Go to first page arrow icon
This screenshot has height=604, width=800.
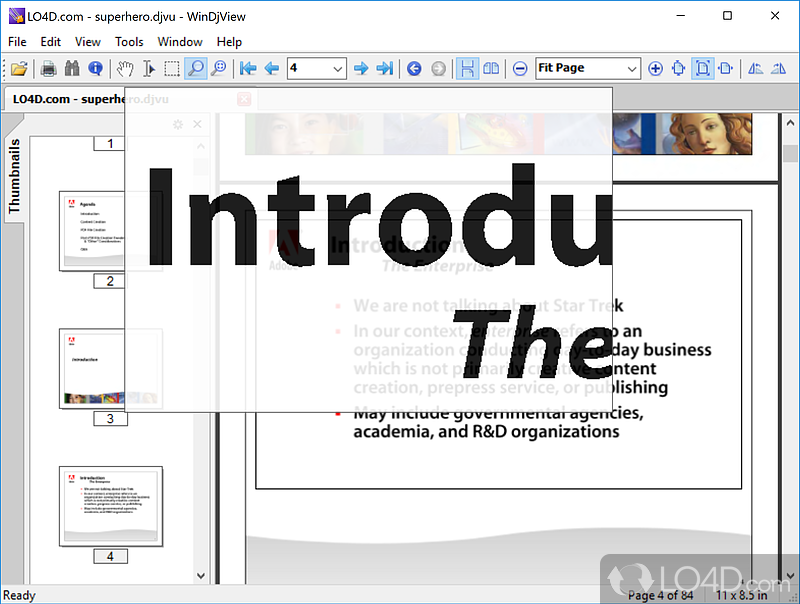248,68
